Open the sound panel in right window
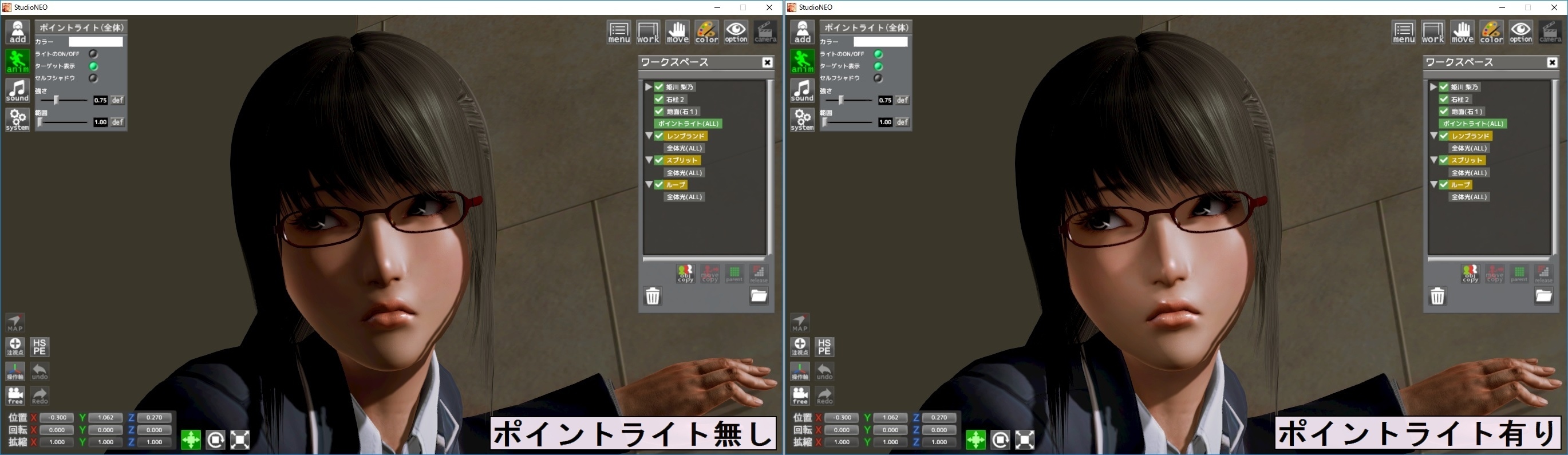The image size is (1568, 455). coord(802,90)
